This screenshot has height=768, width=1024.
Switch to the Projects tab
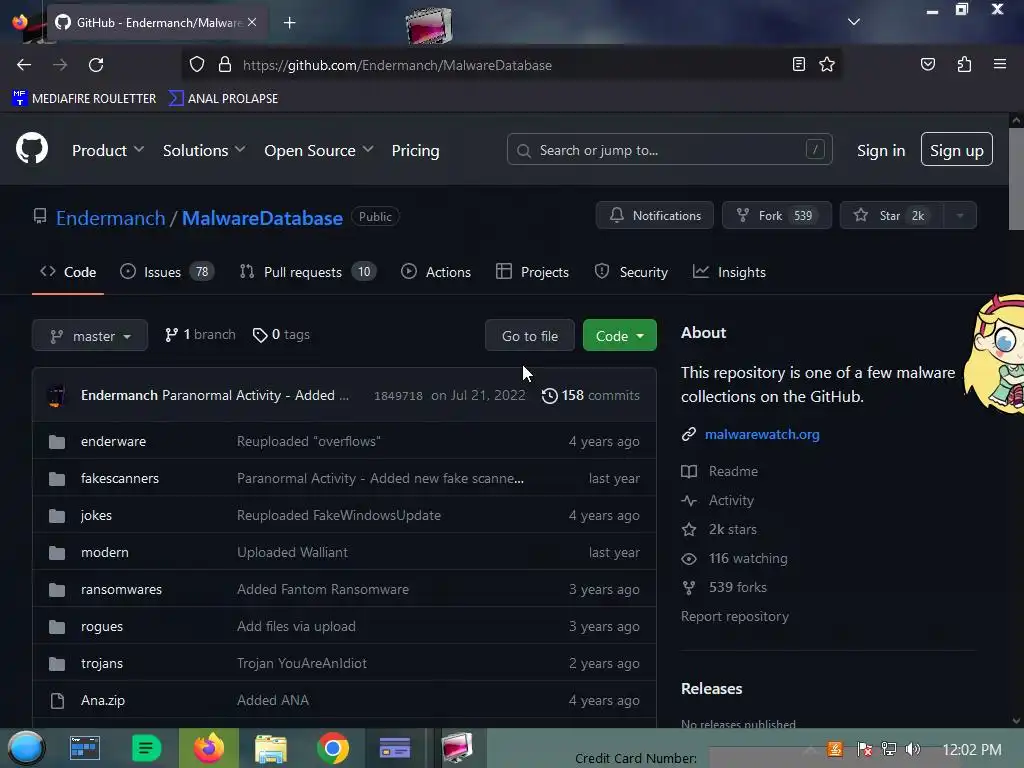click(532, 272)
